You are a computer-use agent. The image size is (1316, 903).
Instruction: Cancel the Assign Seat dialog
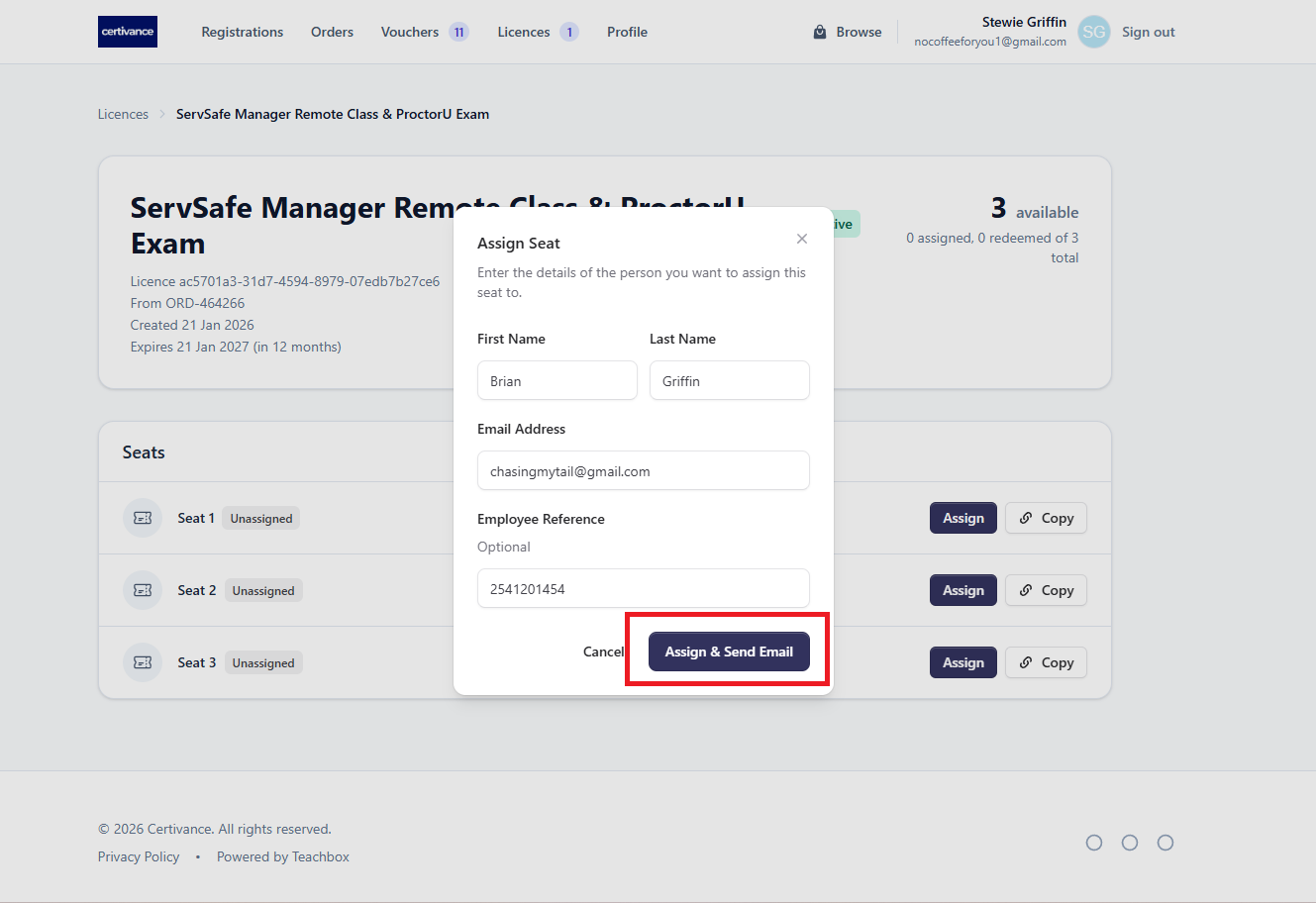click(604, 652)
